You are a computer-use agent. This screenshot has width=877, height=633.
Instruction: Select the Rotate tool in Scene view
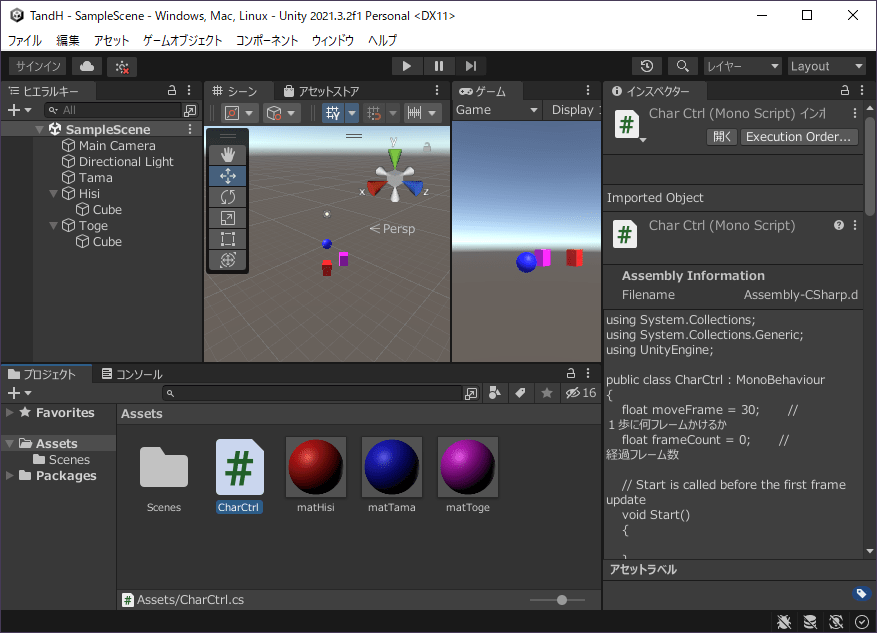click(x=228, y=197)
